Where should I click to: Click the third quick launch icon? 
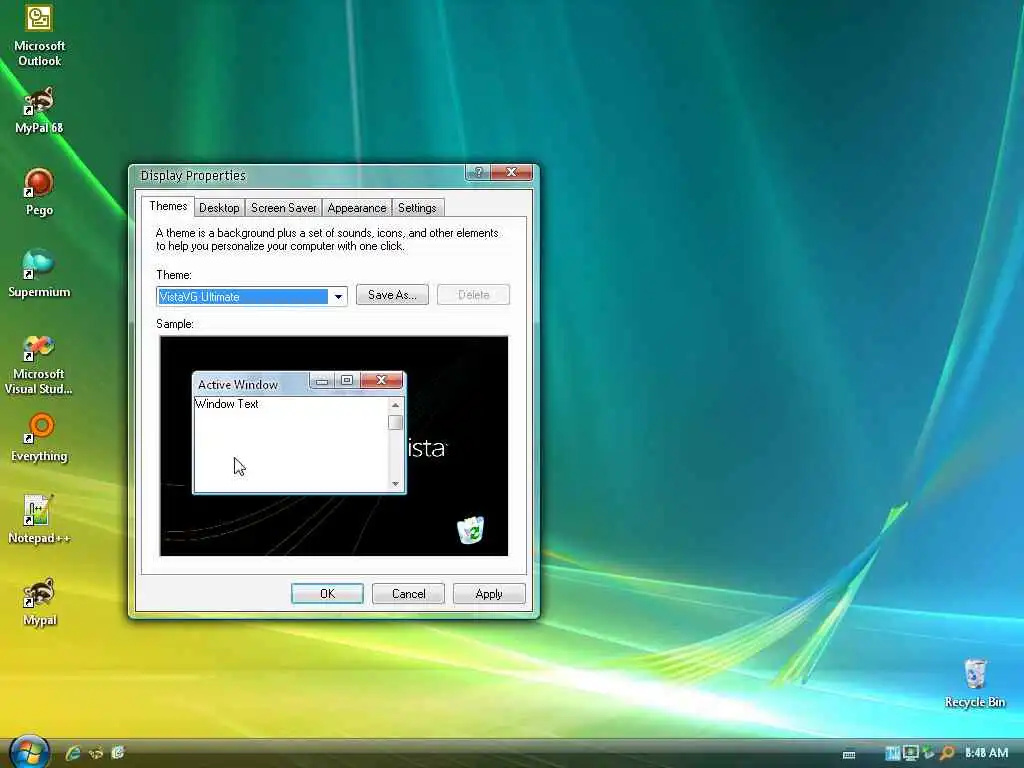click(118, 753)
